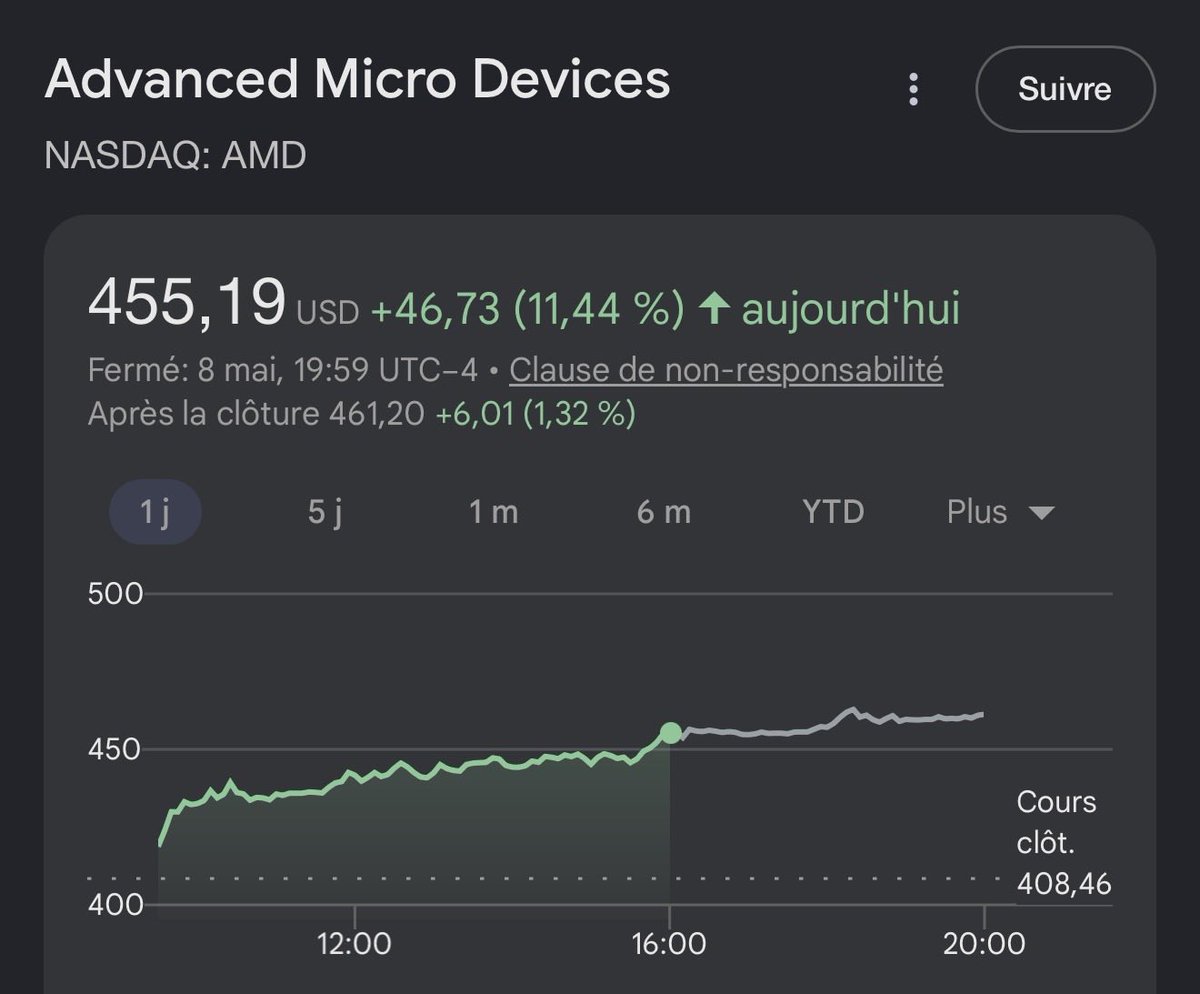Click the green up arrow beside aujourd'hui
Viewport: 1200px width, 994px height.
coord(712,309)
